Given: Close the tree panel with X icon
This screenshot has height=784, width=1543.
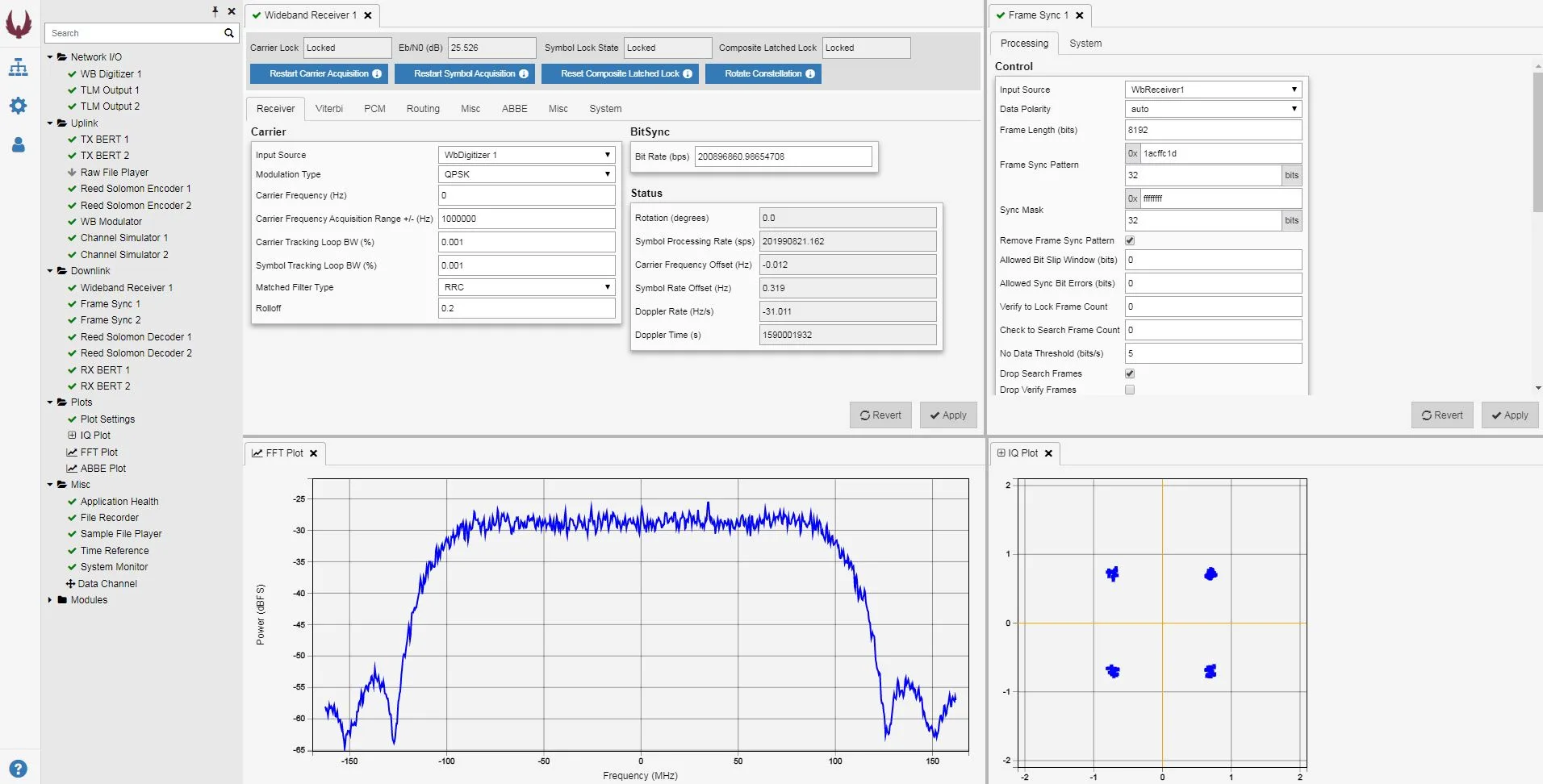Looking at the screenshot, I should point(232,11).
